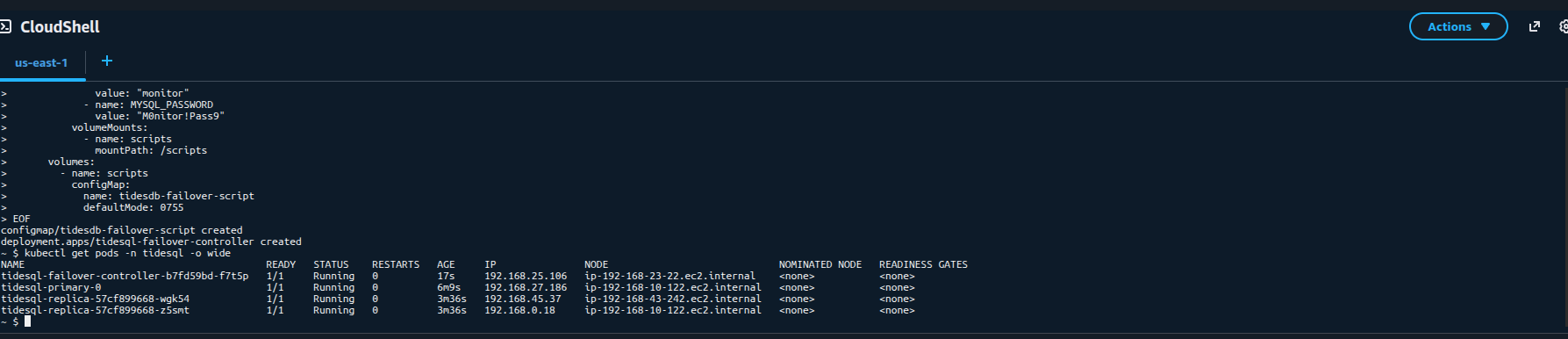
Task: Click the IP address 192.168.45.37
Action: (522, 299)
